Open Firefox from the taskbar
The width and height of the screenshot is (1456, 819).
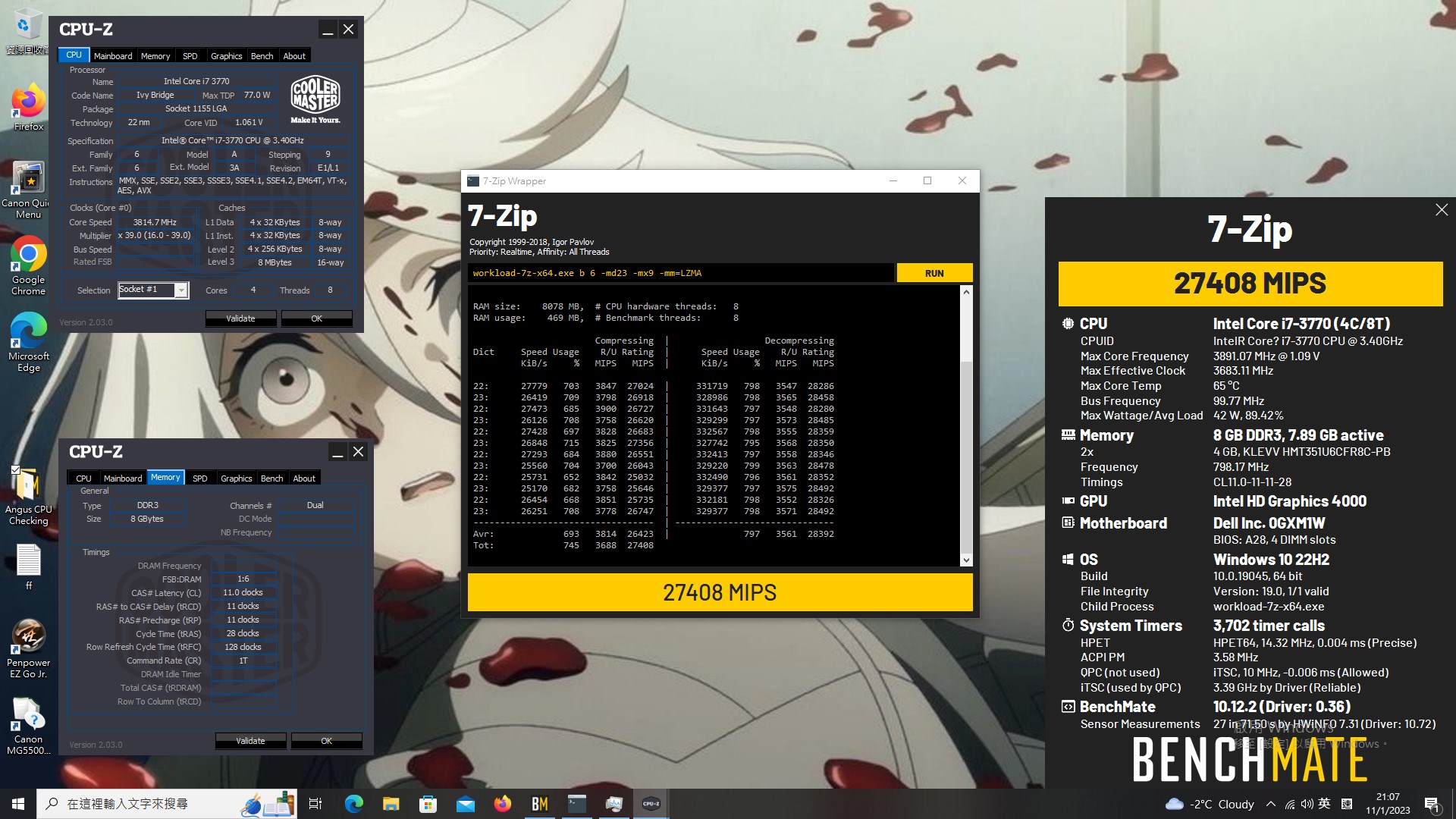click(502, 804)
